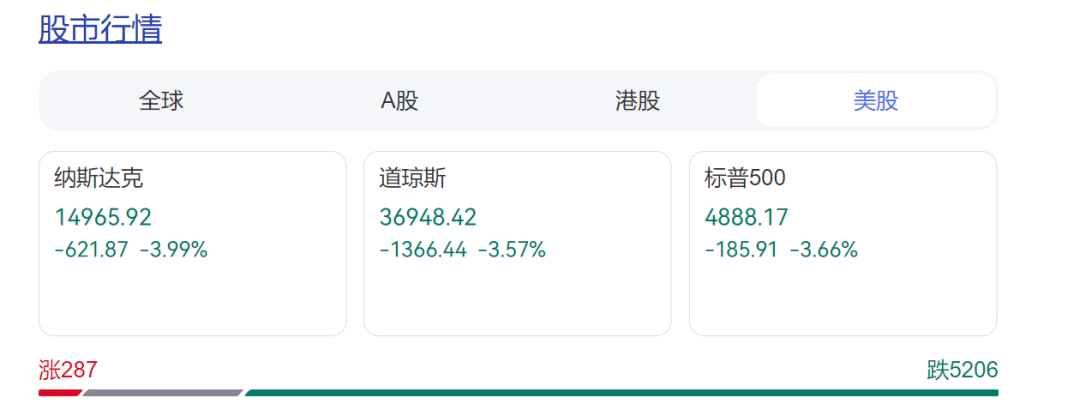Click the -621.87 point change figure

point(91,250)
